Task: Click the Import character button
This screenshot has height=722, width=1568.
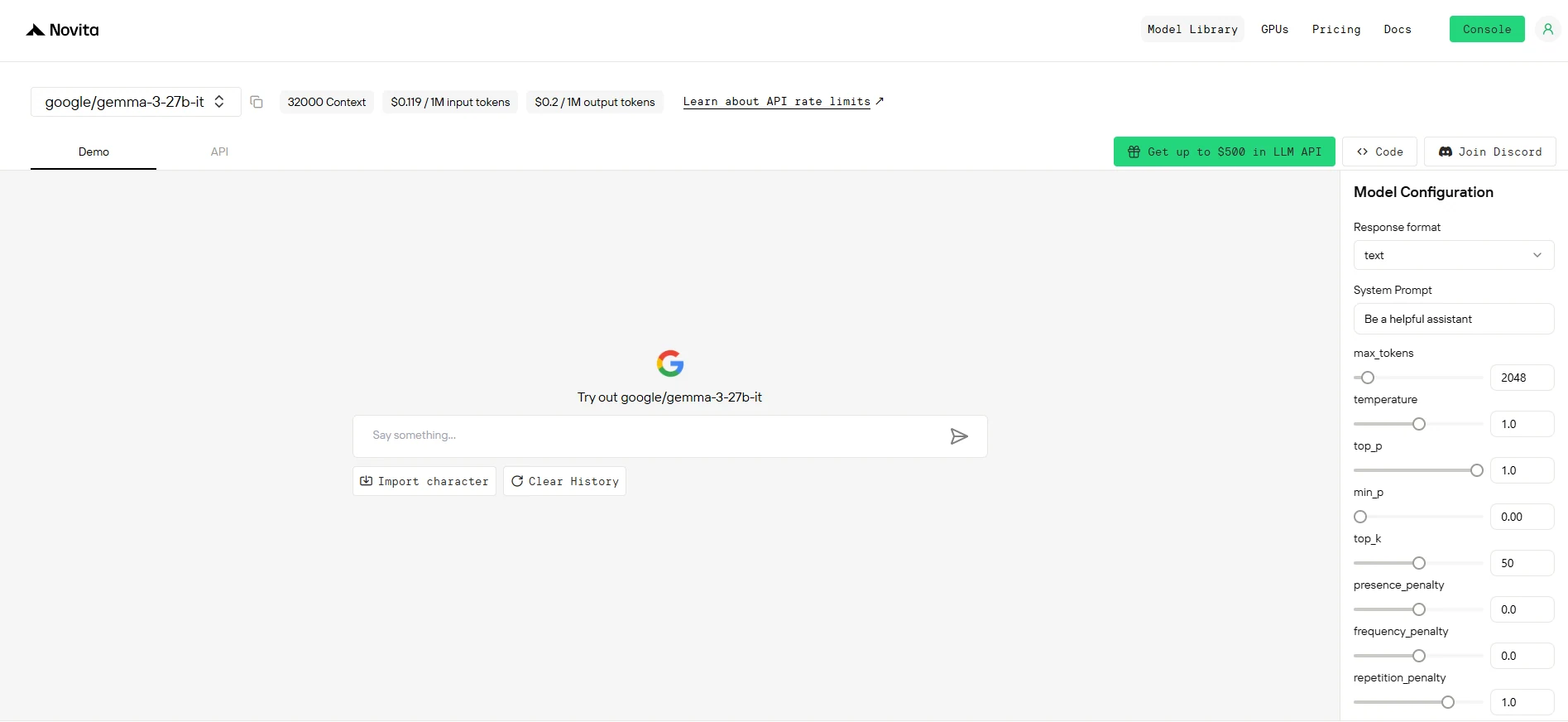Action: tap(424, 481)
